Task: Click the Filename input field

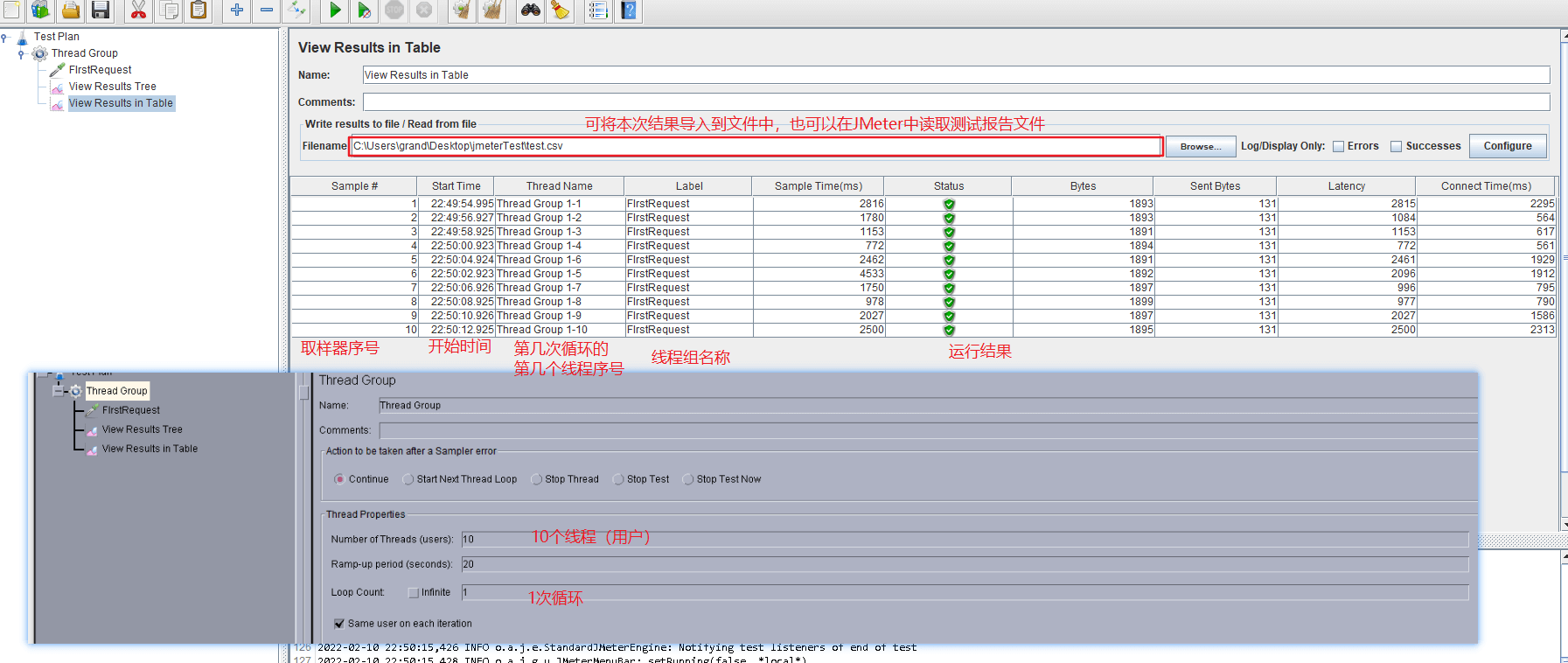Action: click(756, 146)
